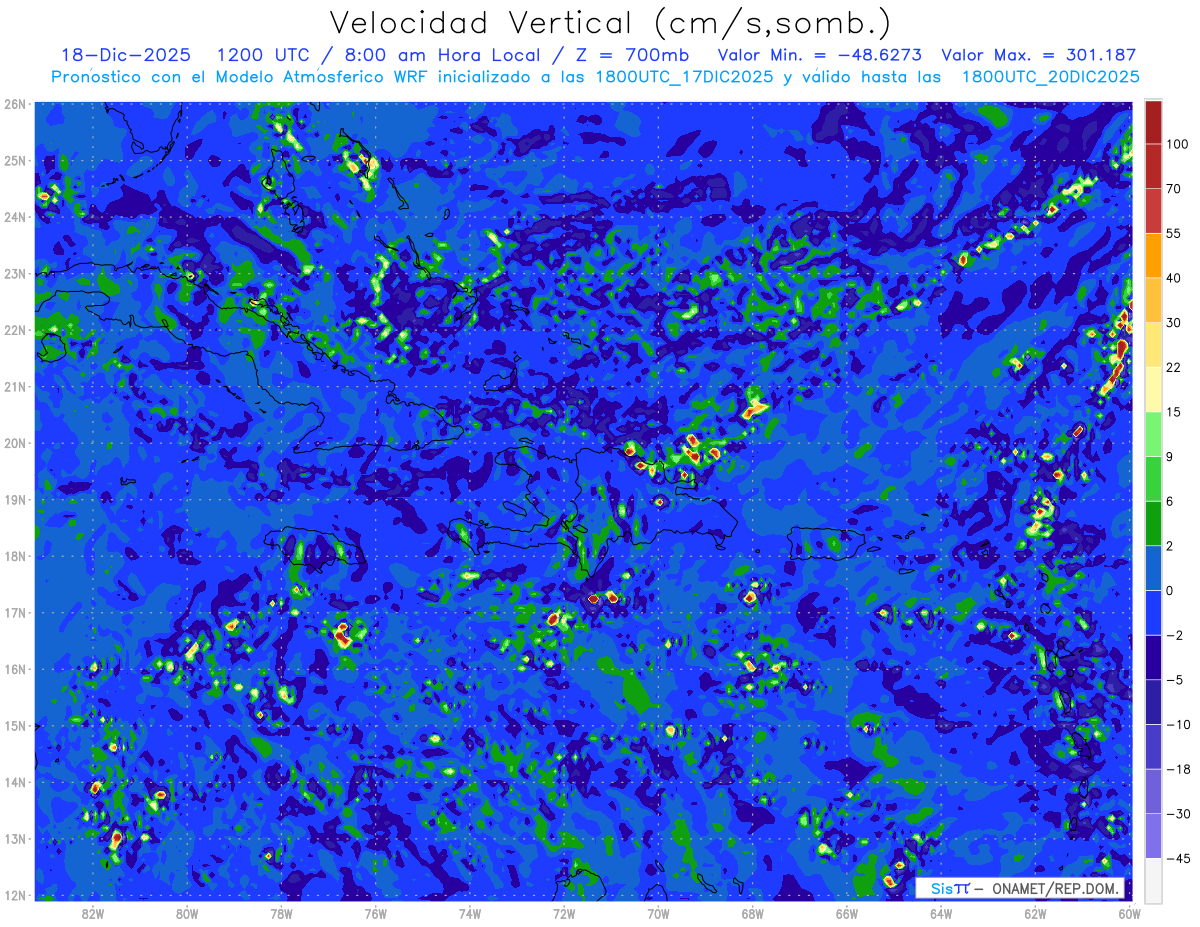Click the -18 value on the color scale
The width and height of the screenshot is (1200, 927).
[x=1177, y=769]
